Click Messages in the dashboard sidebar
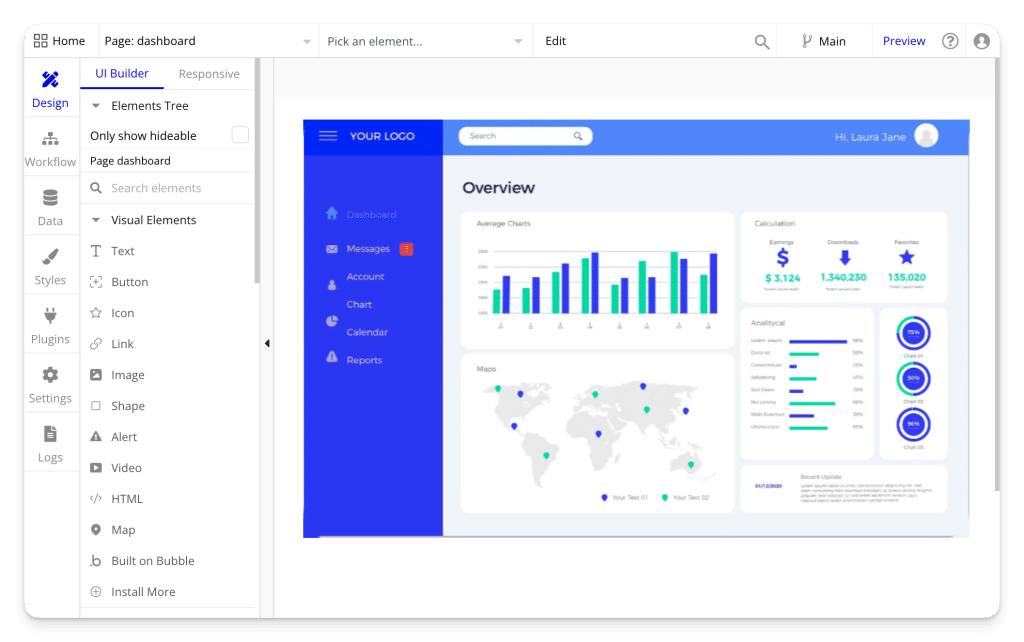 [x=368, y=249]
